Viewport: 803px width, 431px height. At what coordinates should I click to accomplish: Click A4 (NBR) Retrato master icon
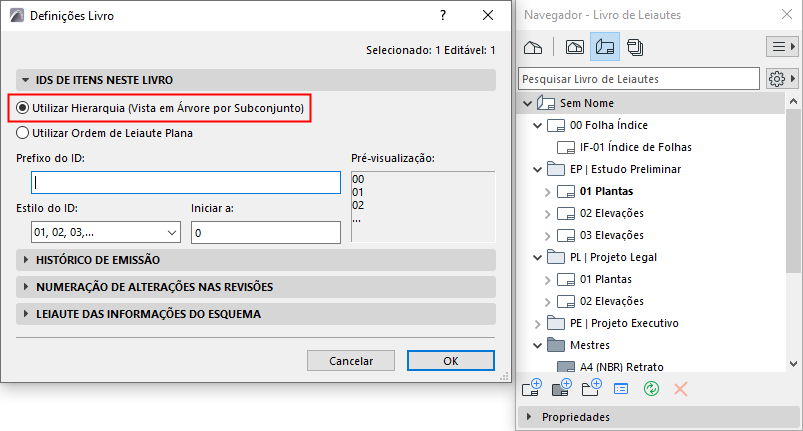pos(566,367)
